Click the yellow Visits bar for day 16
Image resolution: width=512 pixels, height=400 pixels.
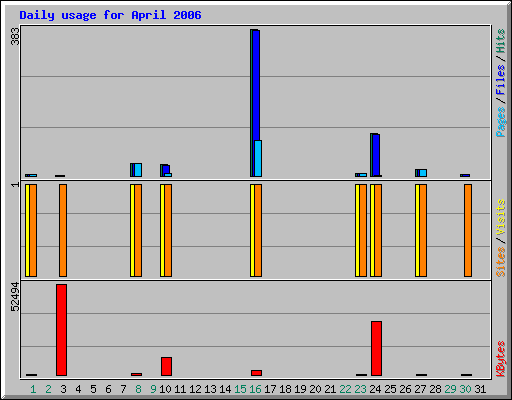252,230
